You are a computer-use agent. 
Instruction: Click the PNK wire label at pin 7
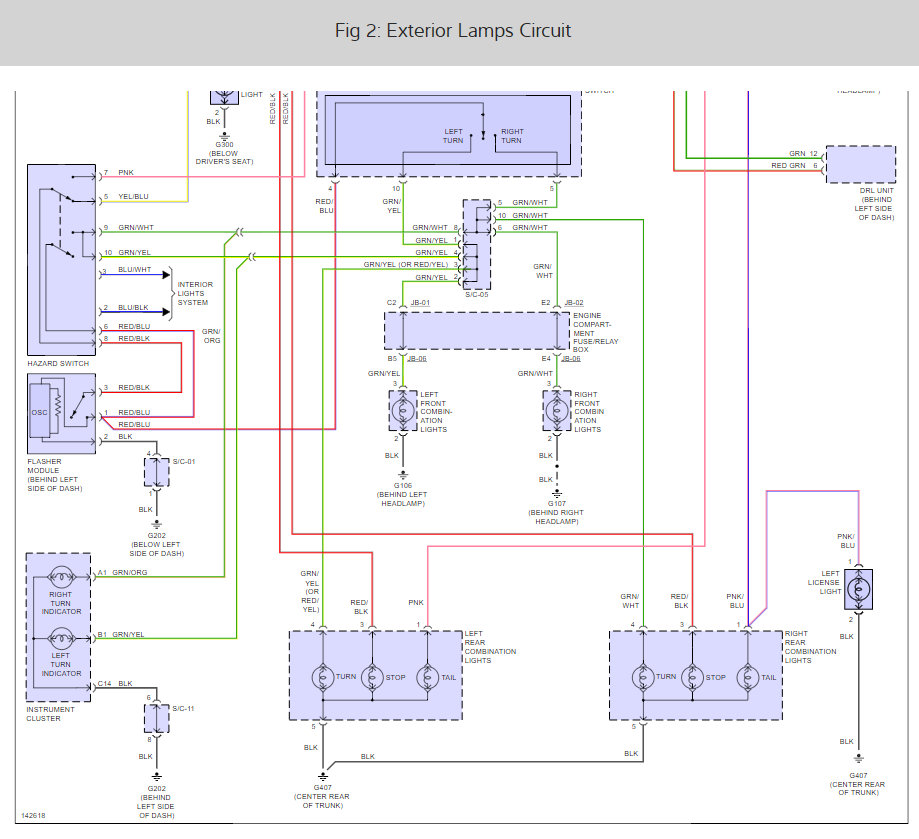[126, 172]
